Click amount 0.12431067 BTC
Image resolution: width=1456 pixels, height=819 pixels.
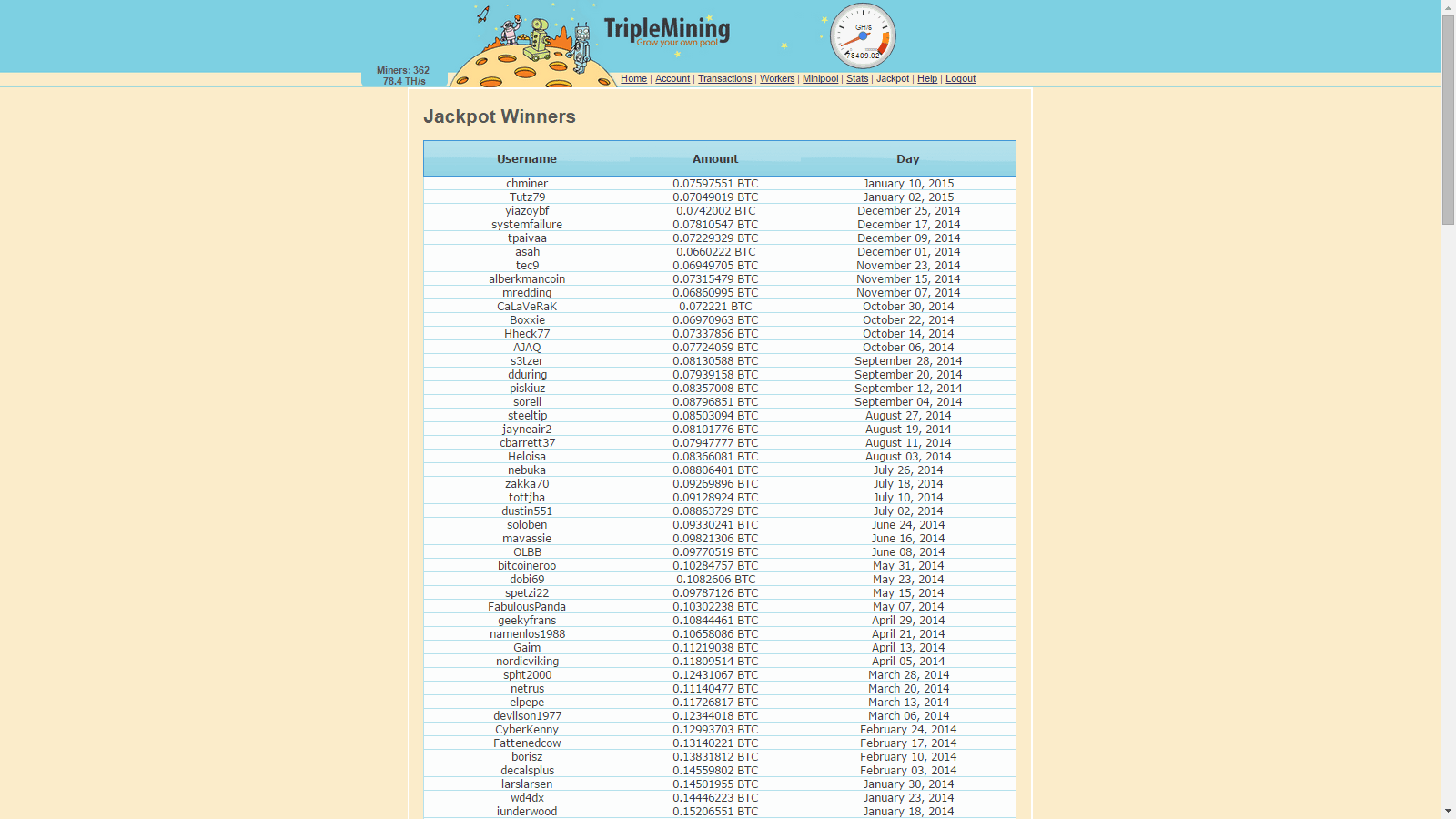715,675
